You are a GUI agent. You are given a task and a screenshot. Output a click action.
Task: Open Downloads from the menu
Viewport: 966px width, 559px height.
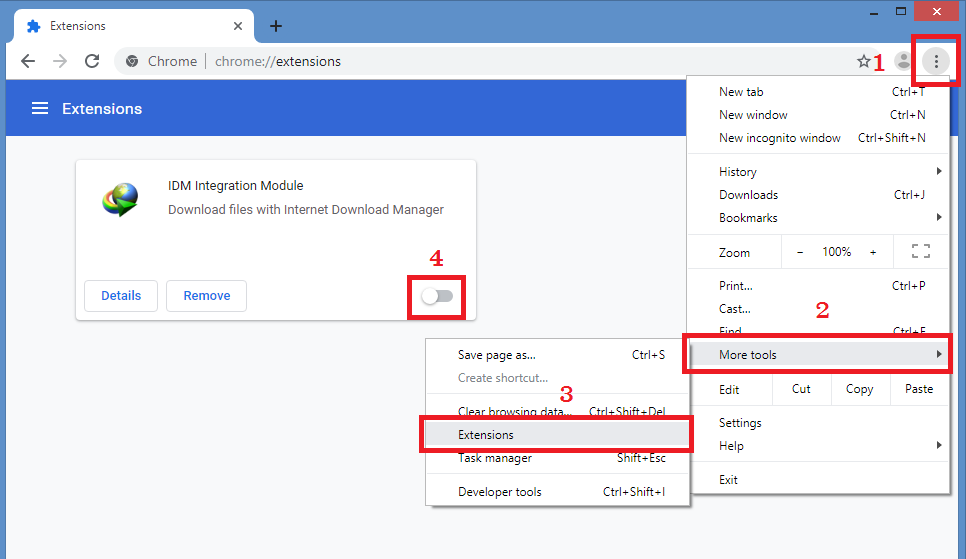(818, 195)
